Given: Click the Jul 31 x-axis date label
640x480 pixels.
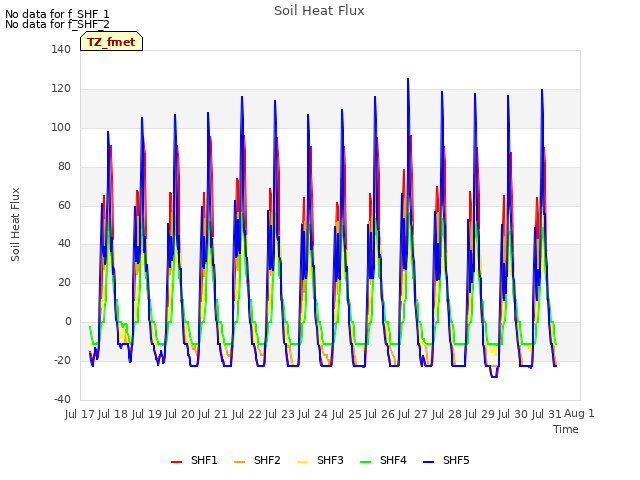Looking at the screenshot, I should coord(546,414).
